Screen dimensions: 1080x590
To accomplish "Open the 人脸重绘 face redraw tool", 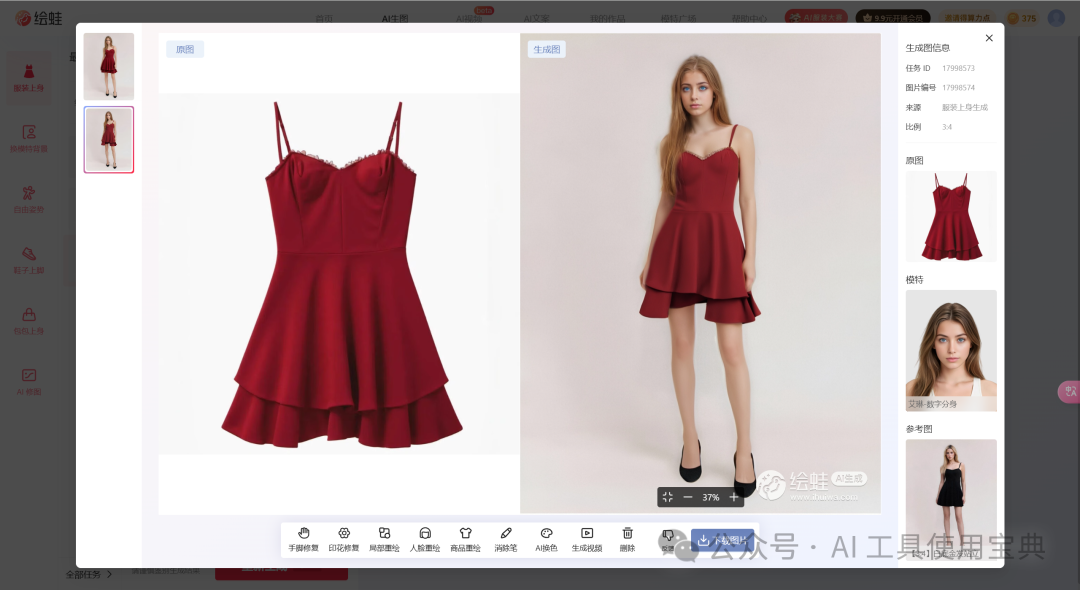I will click(x=425, y=538).
